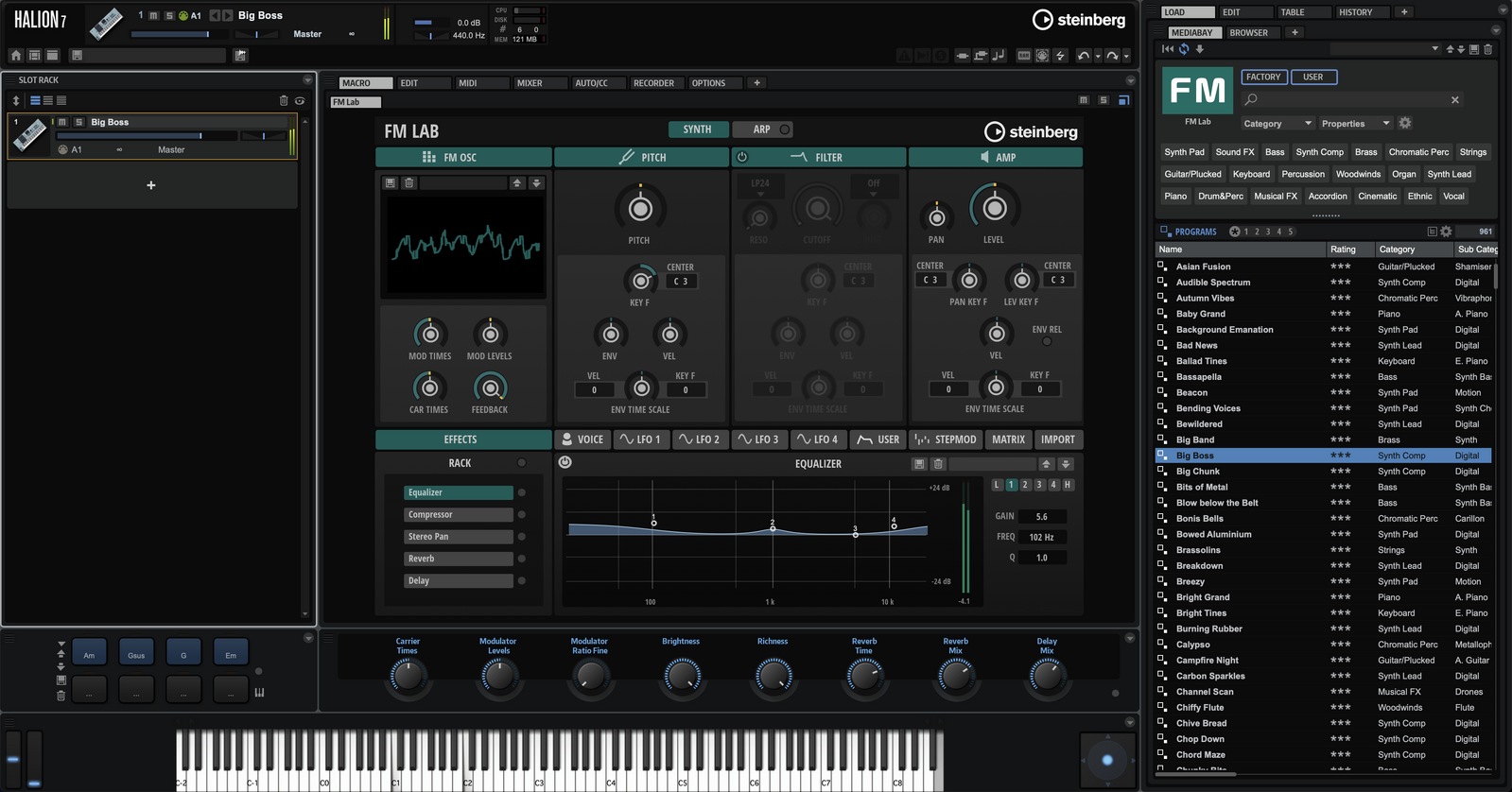Toggle the Equalizer power button
This screenshot has width=1512, height=792.
pos(565,462)
